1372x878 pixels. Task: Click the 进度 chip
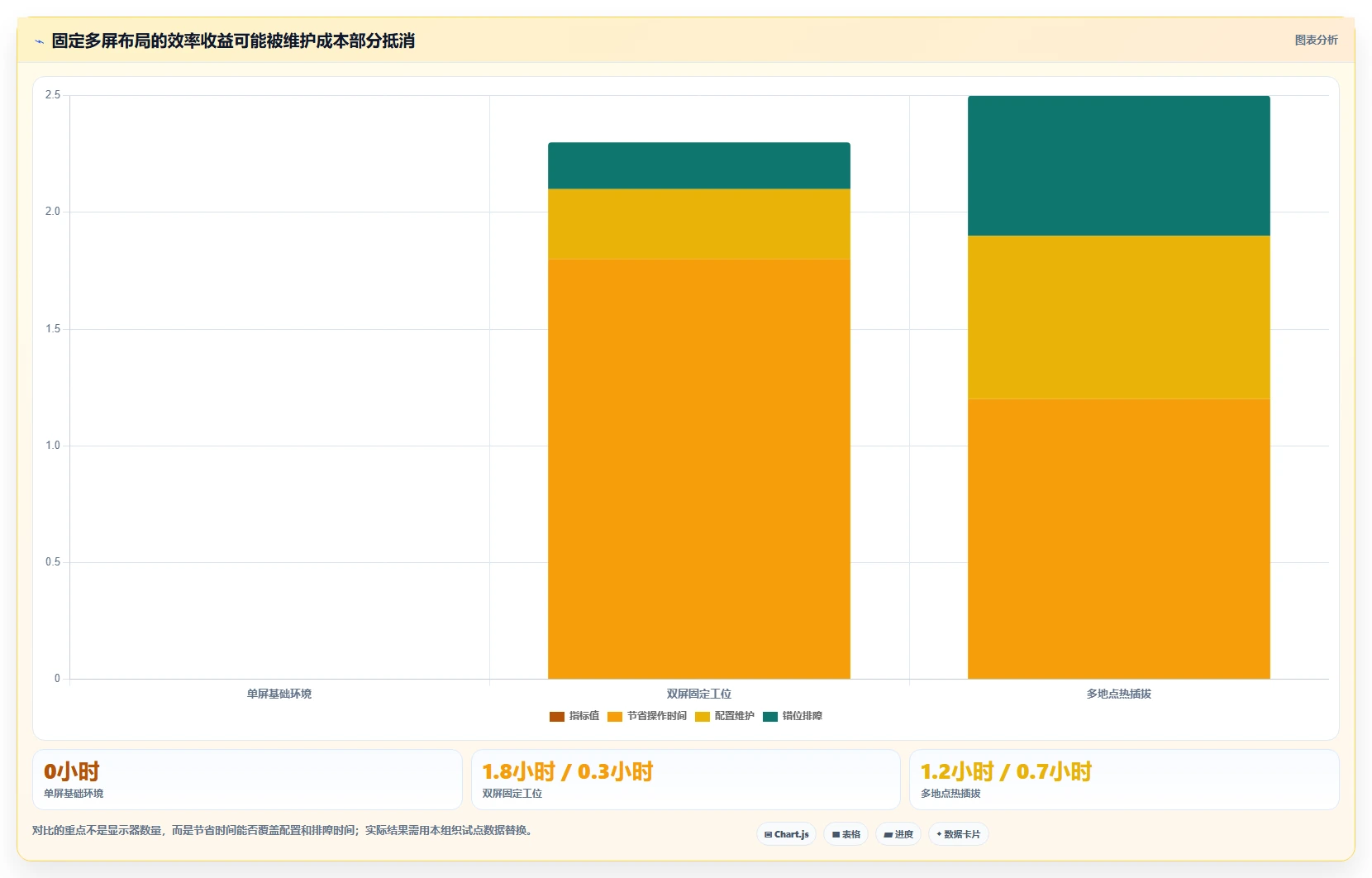click(898, 834)
